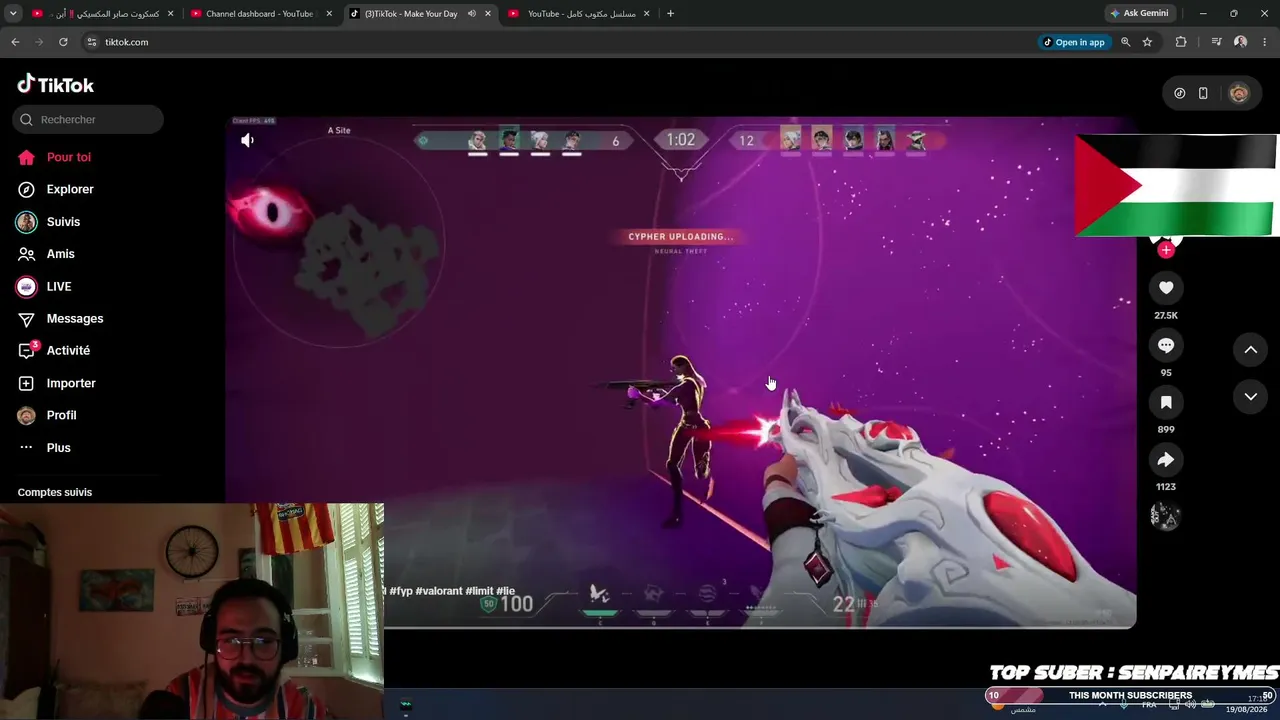Viewport: 1280px width, 720px height.
Task: Switch to the first browser tab
Action: (x=103, y=14)
